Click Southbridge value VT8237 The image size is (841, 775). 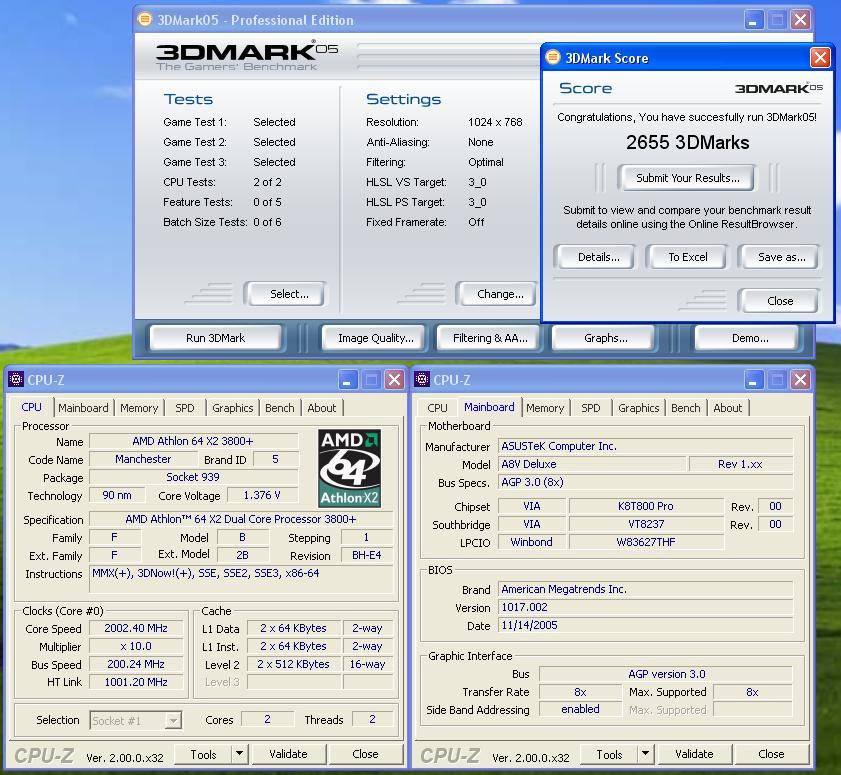coord(645,524)
